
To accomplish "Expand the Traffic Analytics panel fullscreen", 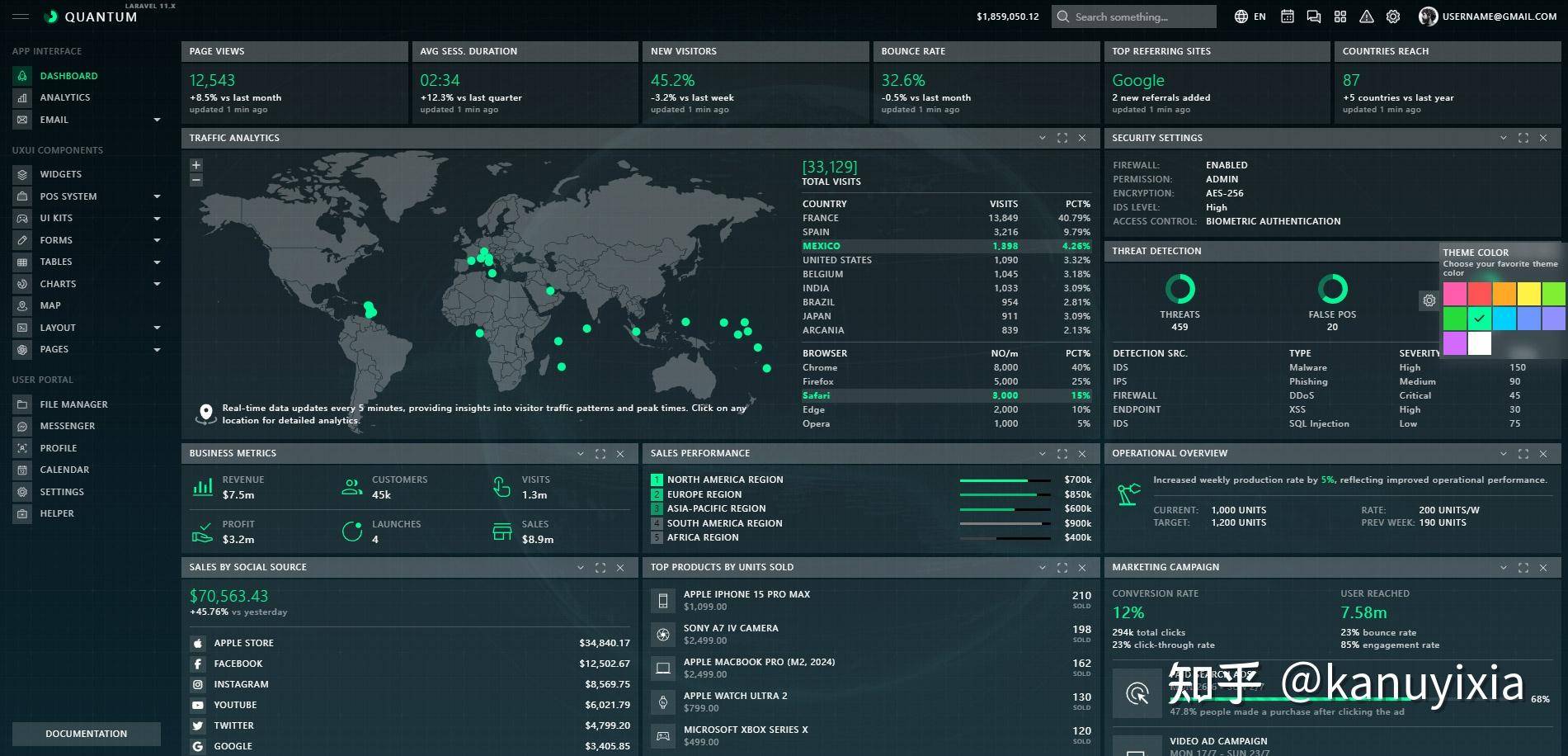I will [1062, 138].
